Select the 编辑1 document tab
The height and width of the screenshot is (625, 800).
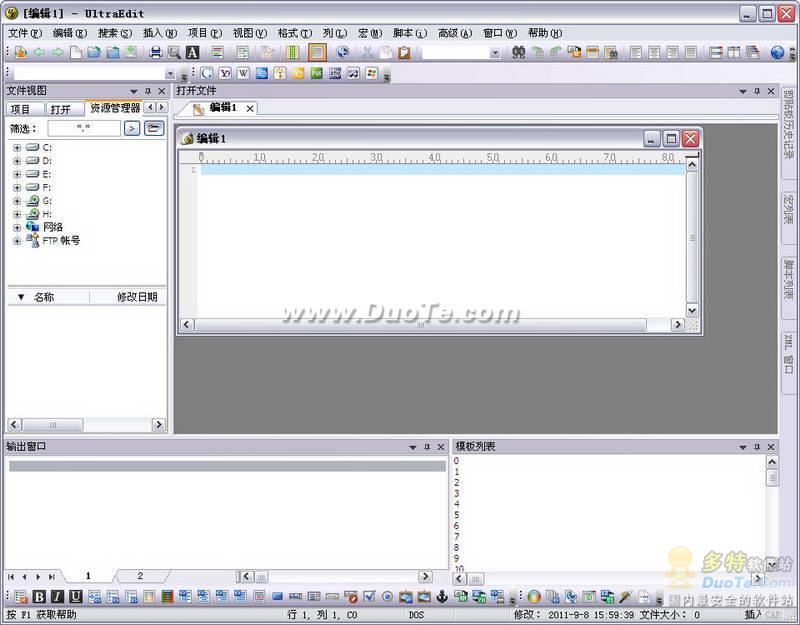(223, 108)
